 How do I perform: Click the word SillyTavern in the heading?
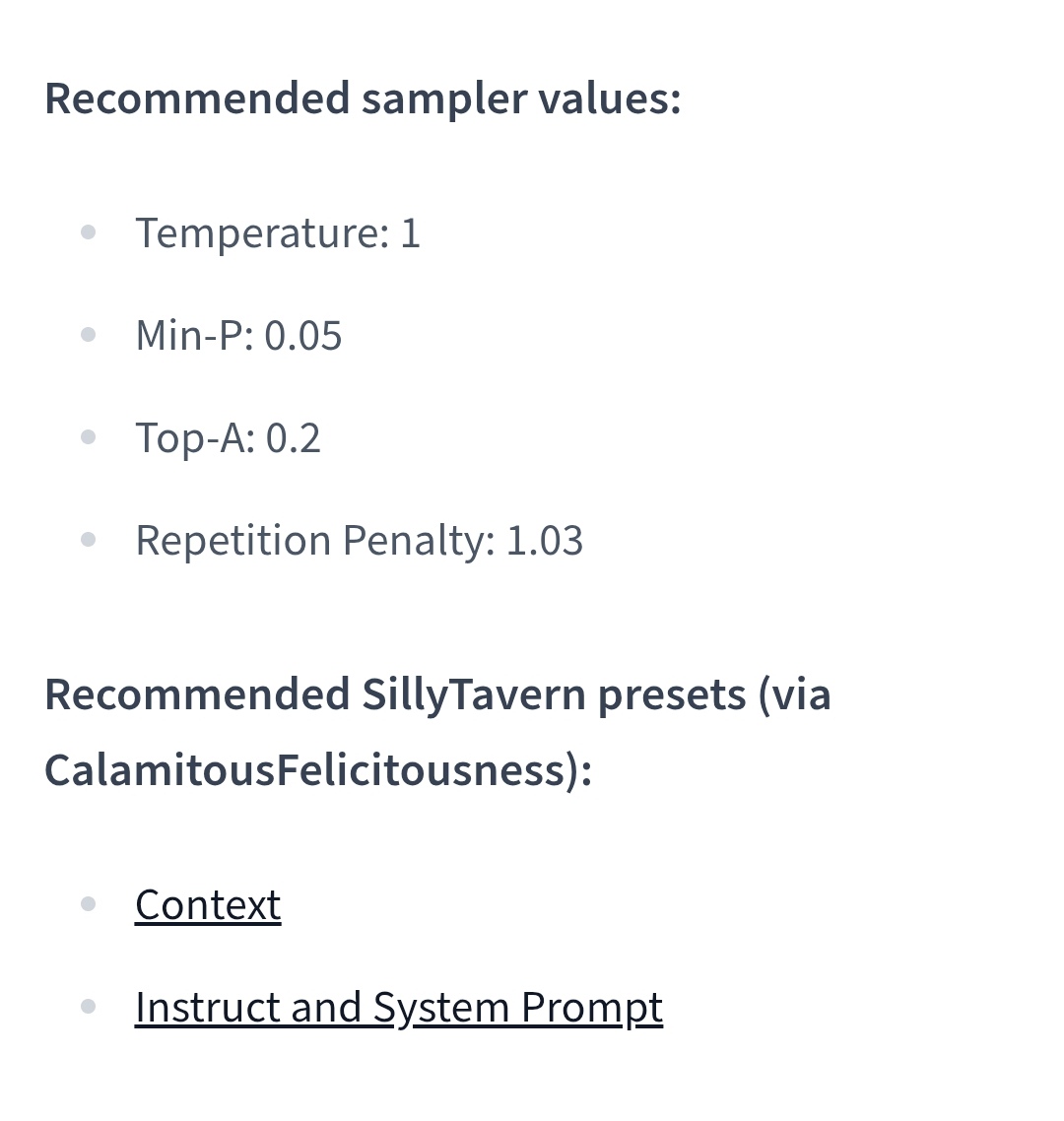click(473, 694)
